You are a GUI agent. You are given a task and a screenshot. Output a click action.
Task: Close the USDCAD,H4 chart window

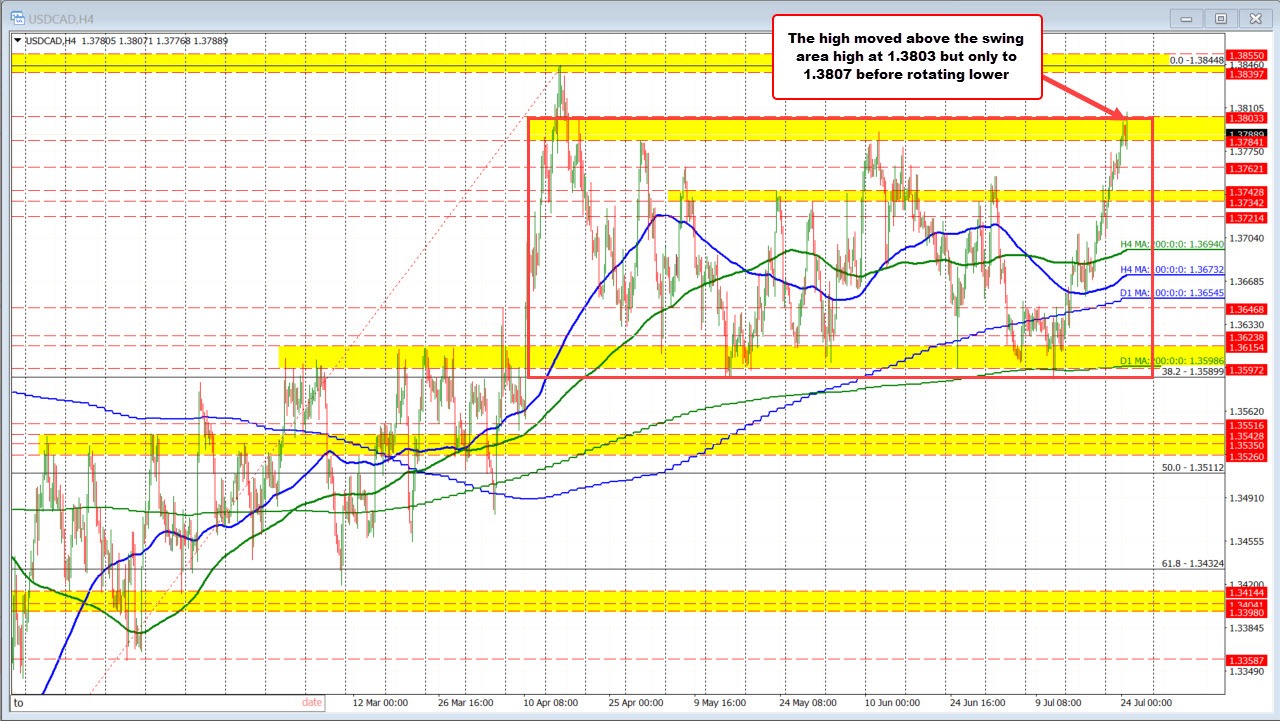point(1254,18)
